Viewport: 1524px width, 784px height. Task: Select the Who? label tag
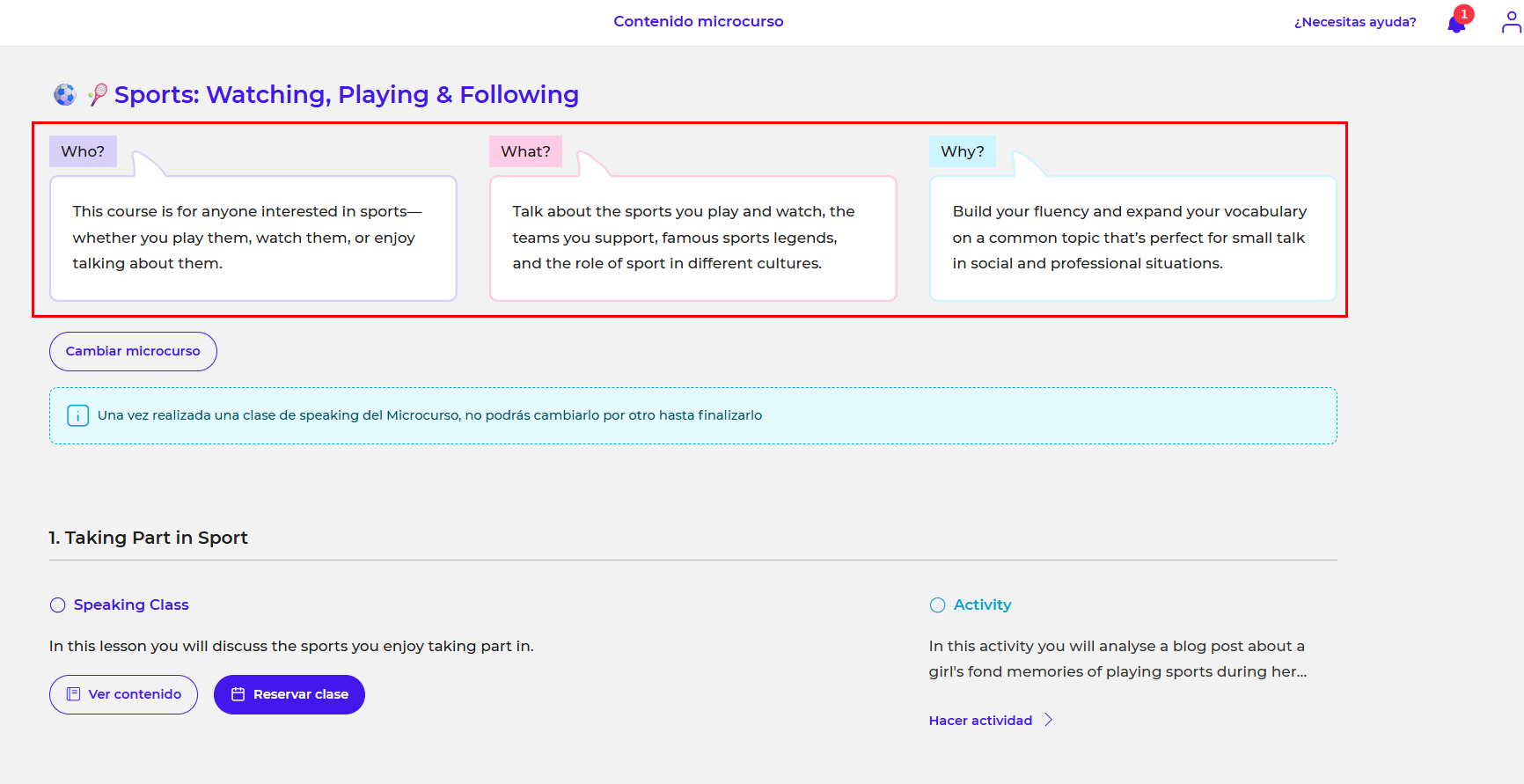coord(83,151)
